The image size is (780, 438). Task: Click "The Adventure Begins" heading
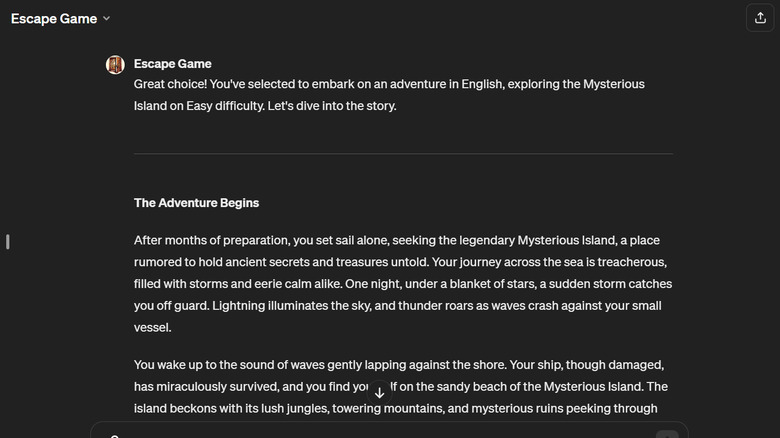pos(196,203)
